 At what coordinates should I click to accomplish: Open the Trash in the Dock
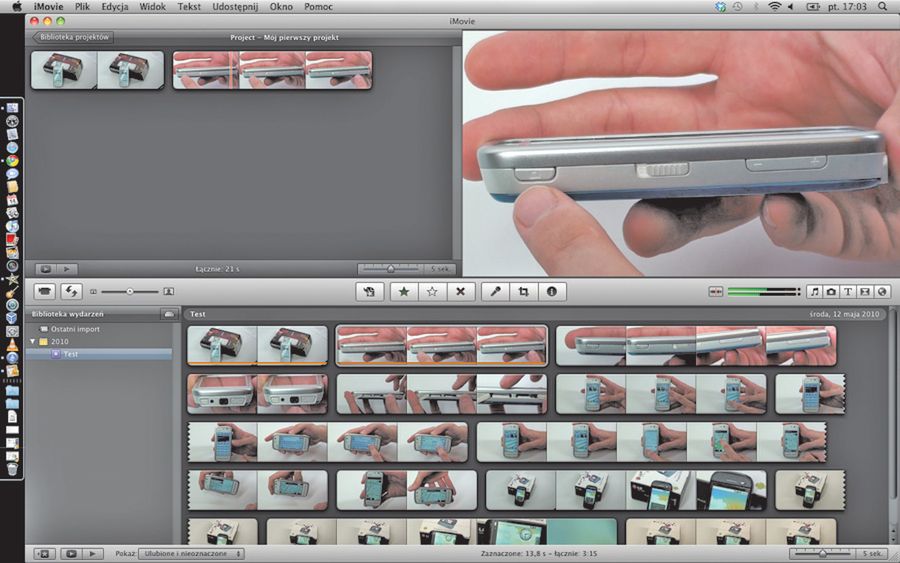point(12,469)
